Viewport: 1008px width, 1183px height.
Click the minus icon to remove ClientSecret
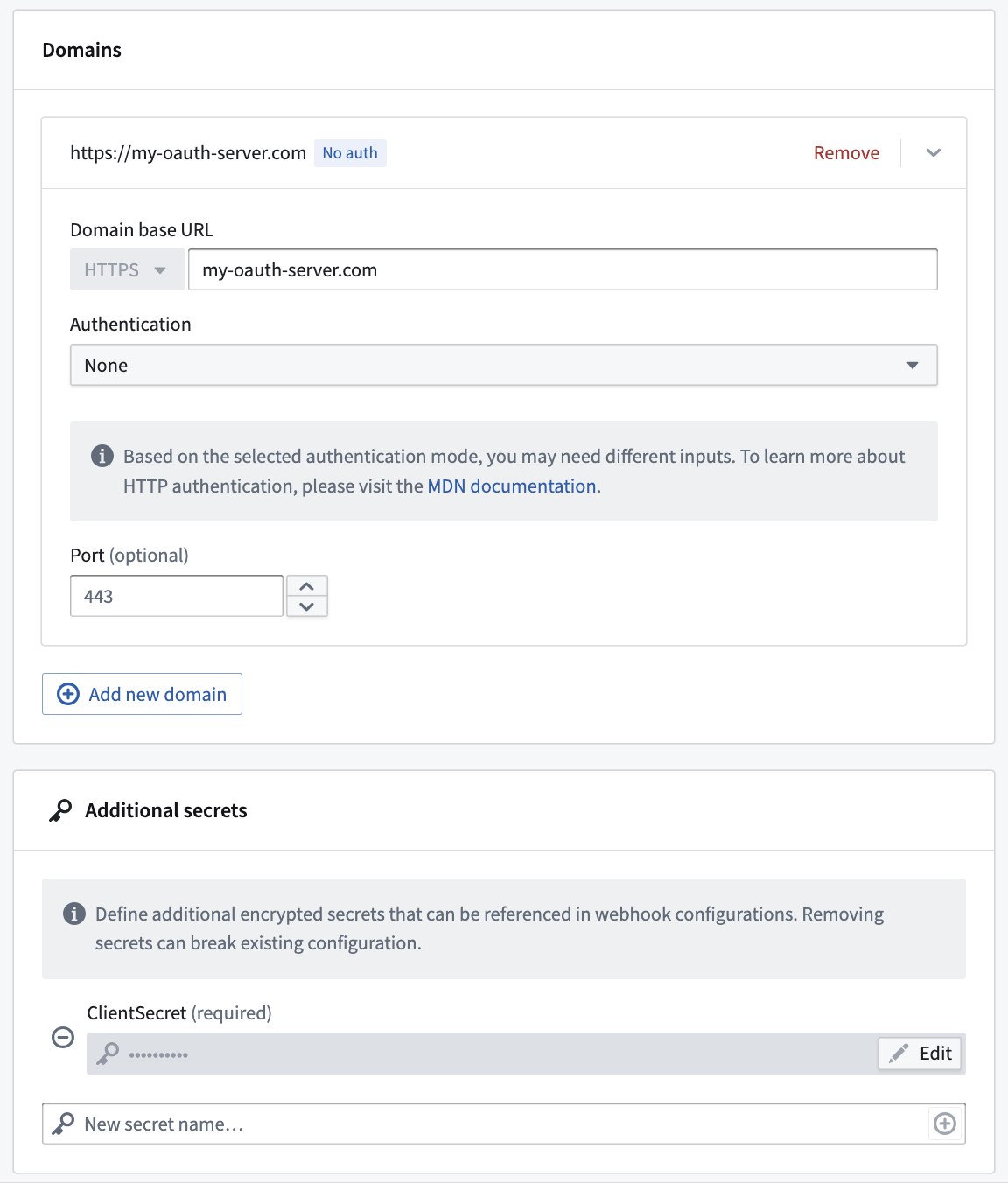tap(63, 1038)
